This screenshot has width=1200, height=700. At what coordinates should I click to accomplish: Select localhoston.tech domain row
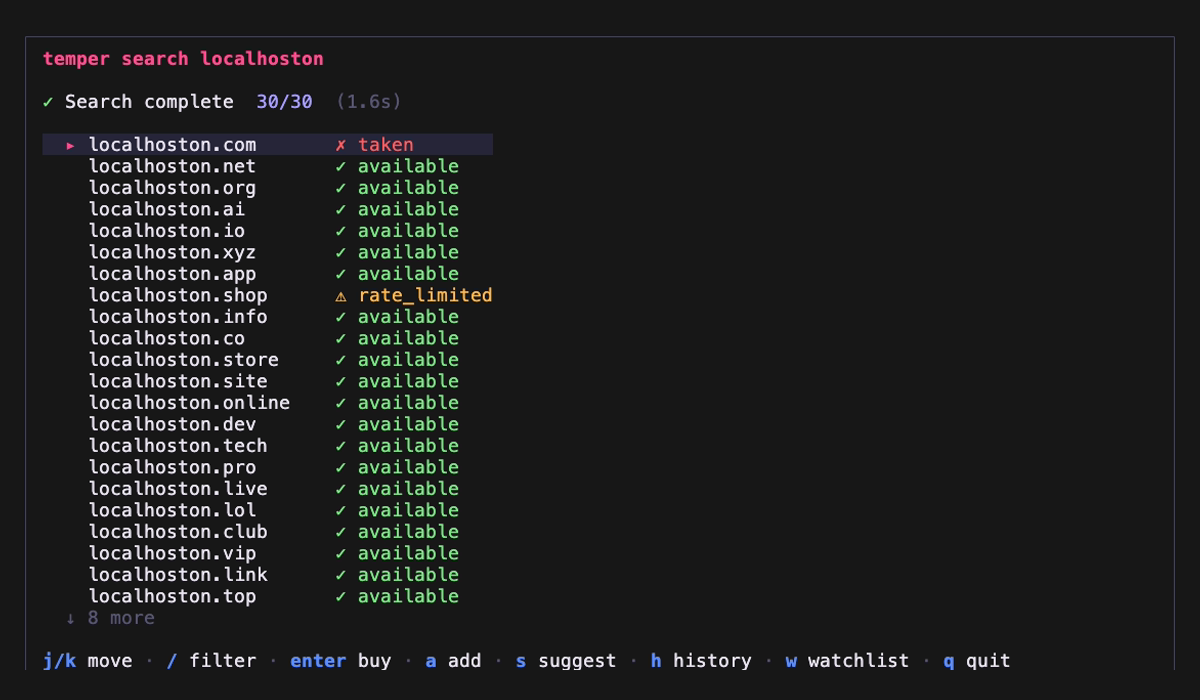267,446
